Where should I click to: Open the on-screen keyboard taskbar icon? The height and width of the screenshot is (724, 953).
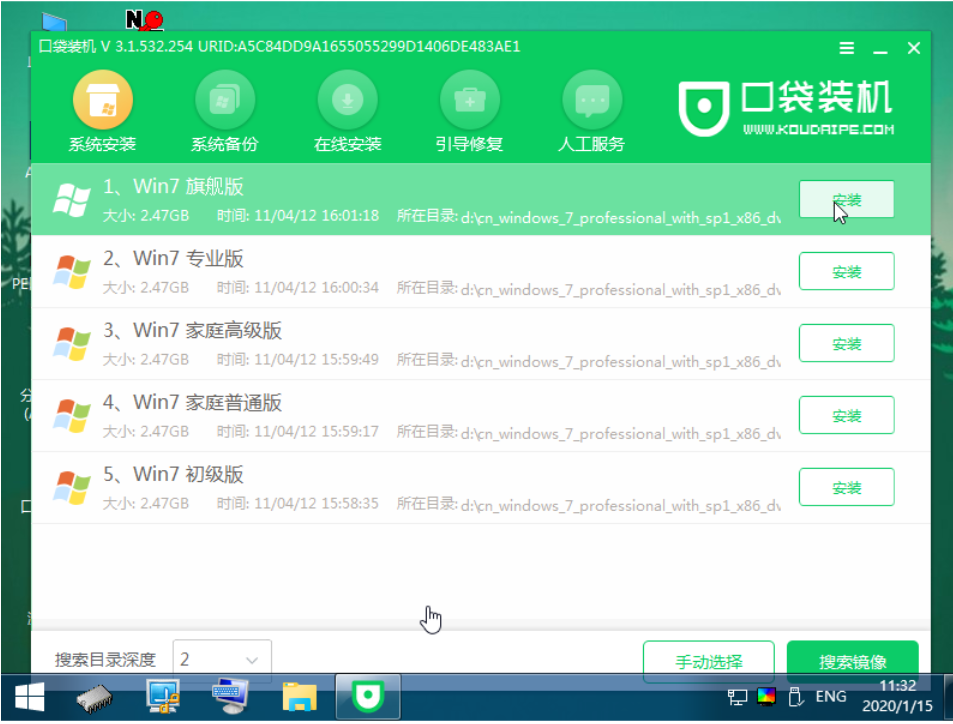click(x=230, y=697)
